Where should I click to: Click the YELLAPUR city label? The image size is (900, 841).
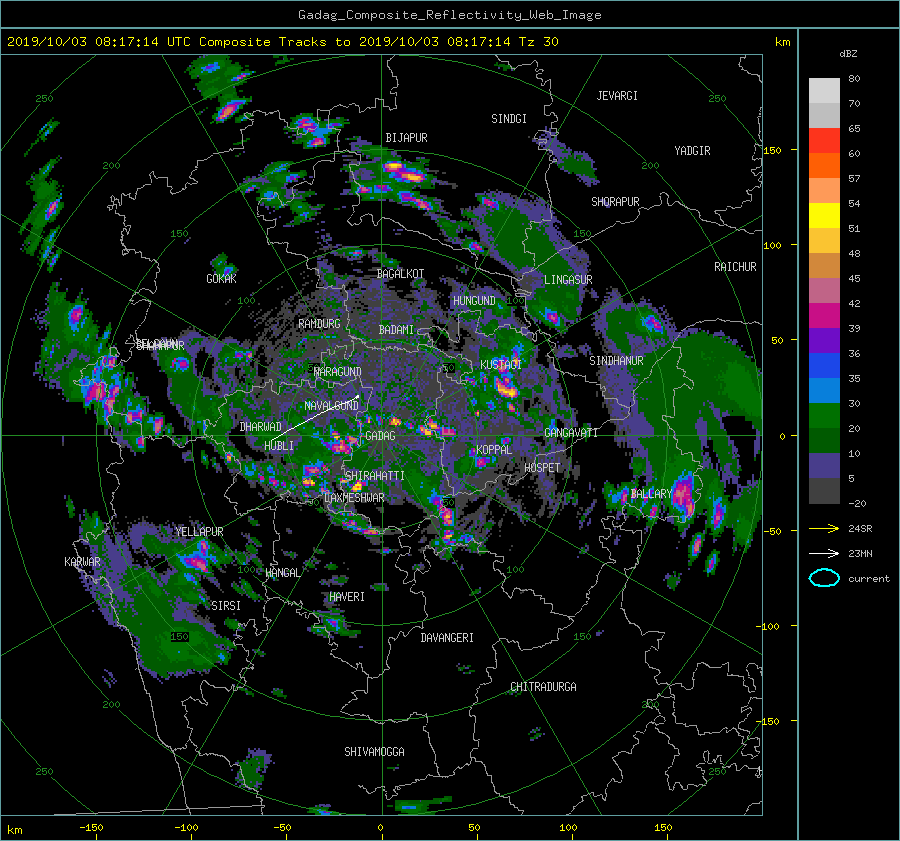[200, 532]
